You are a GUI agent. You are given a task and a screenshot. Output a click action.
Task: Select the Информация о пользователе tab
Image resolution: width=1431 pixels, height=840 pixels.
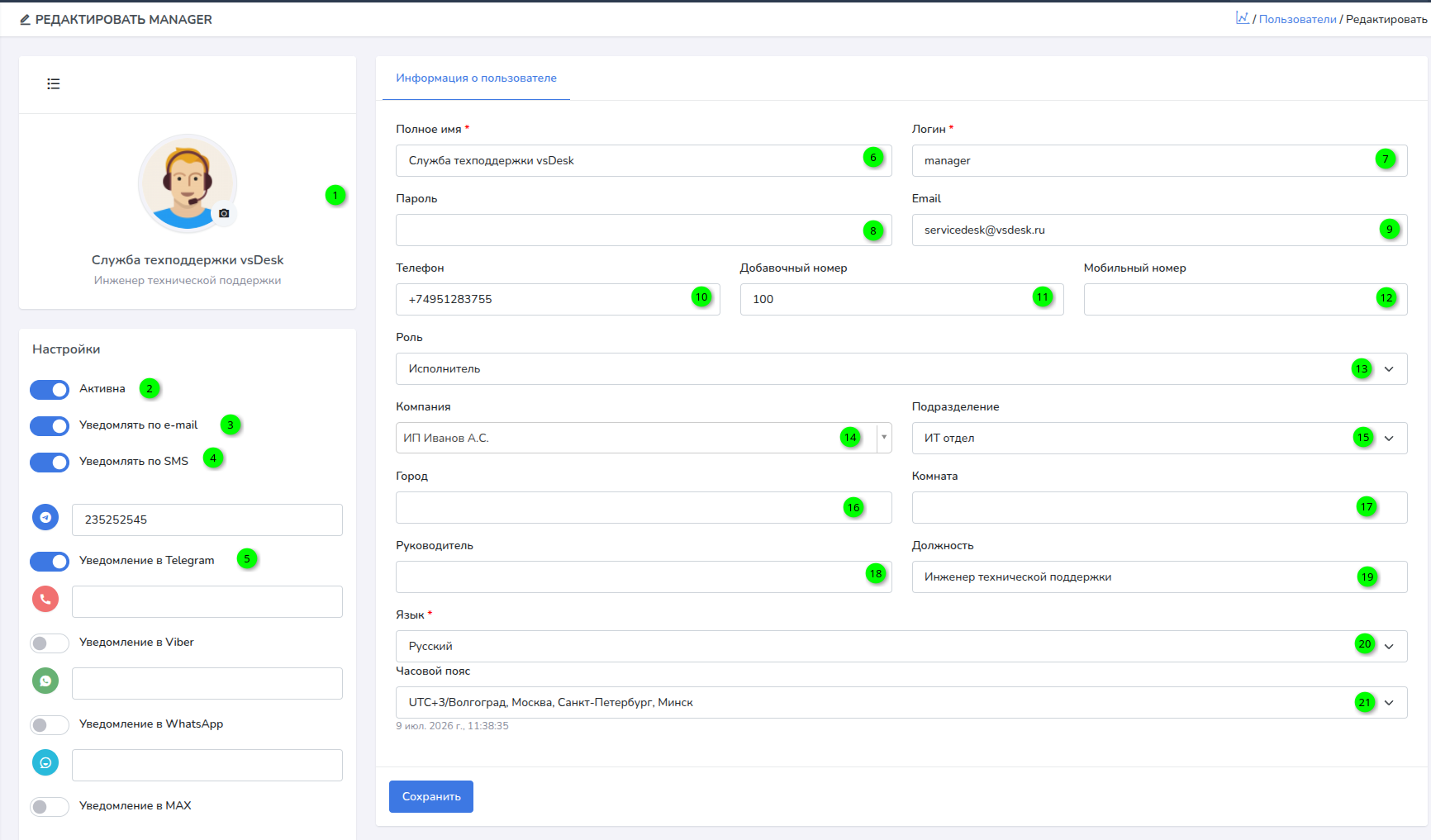pos(476,78)
